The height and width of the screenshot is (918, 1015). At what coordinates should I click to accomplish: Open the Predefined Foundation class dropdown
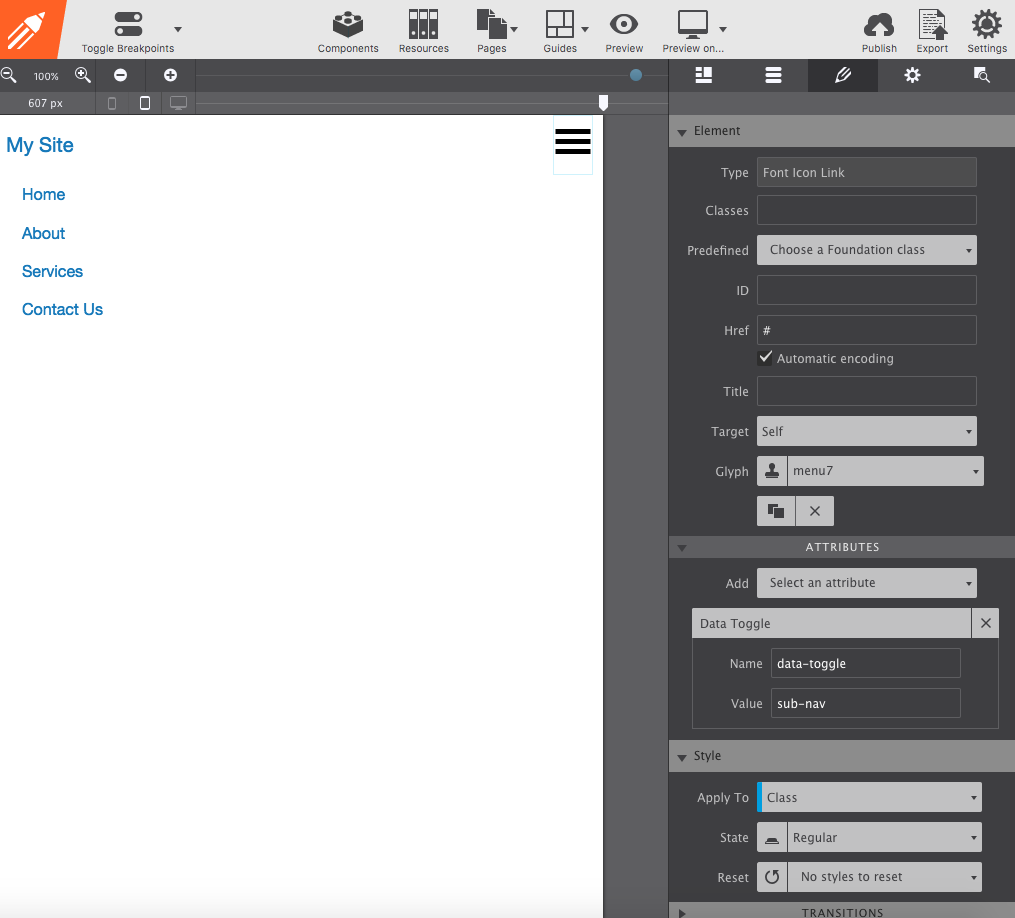coord(866,250)
